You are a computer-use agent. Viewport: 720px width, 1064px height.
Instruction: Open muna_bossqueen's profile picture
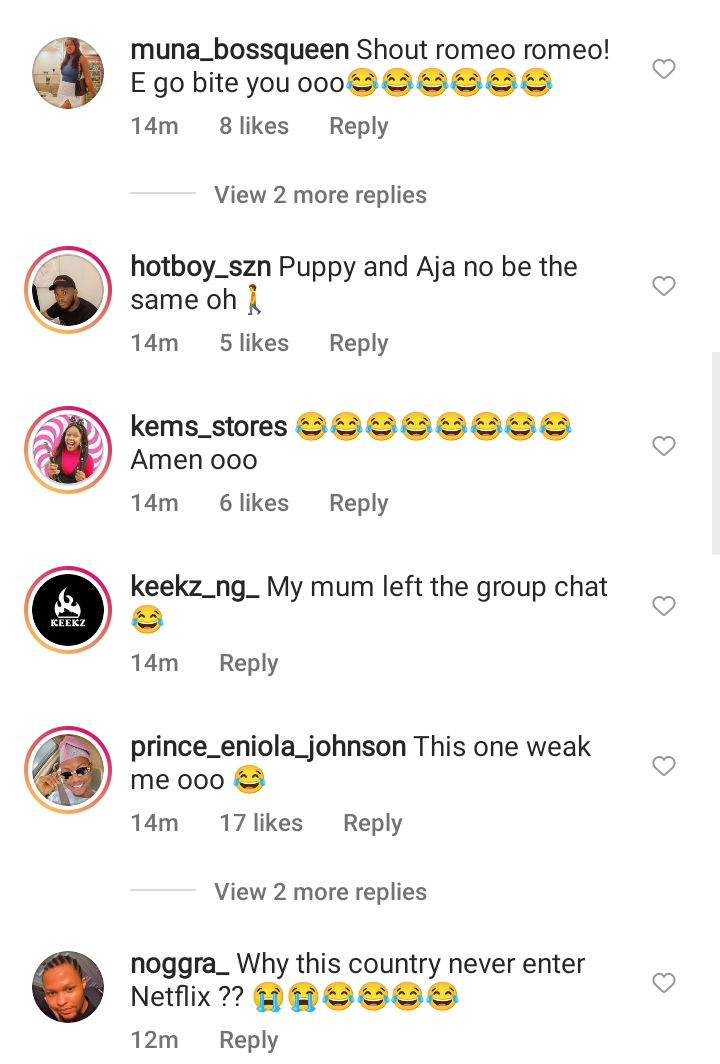pyautogui.click(x=68, y=72)
